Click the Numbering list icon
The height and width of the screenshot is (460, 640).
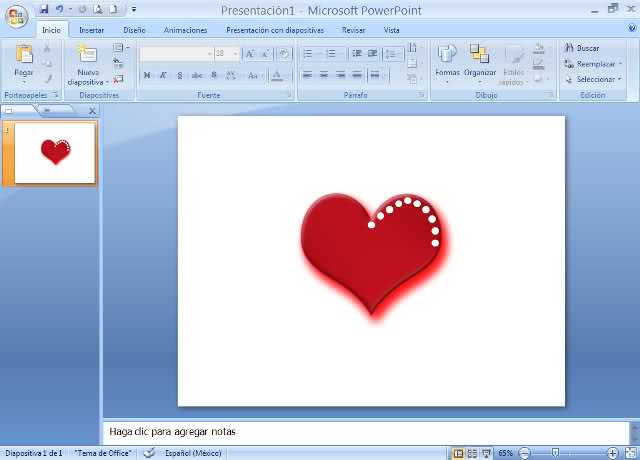point(331,53)
